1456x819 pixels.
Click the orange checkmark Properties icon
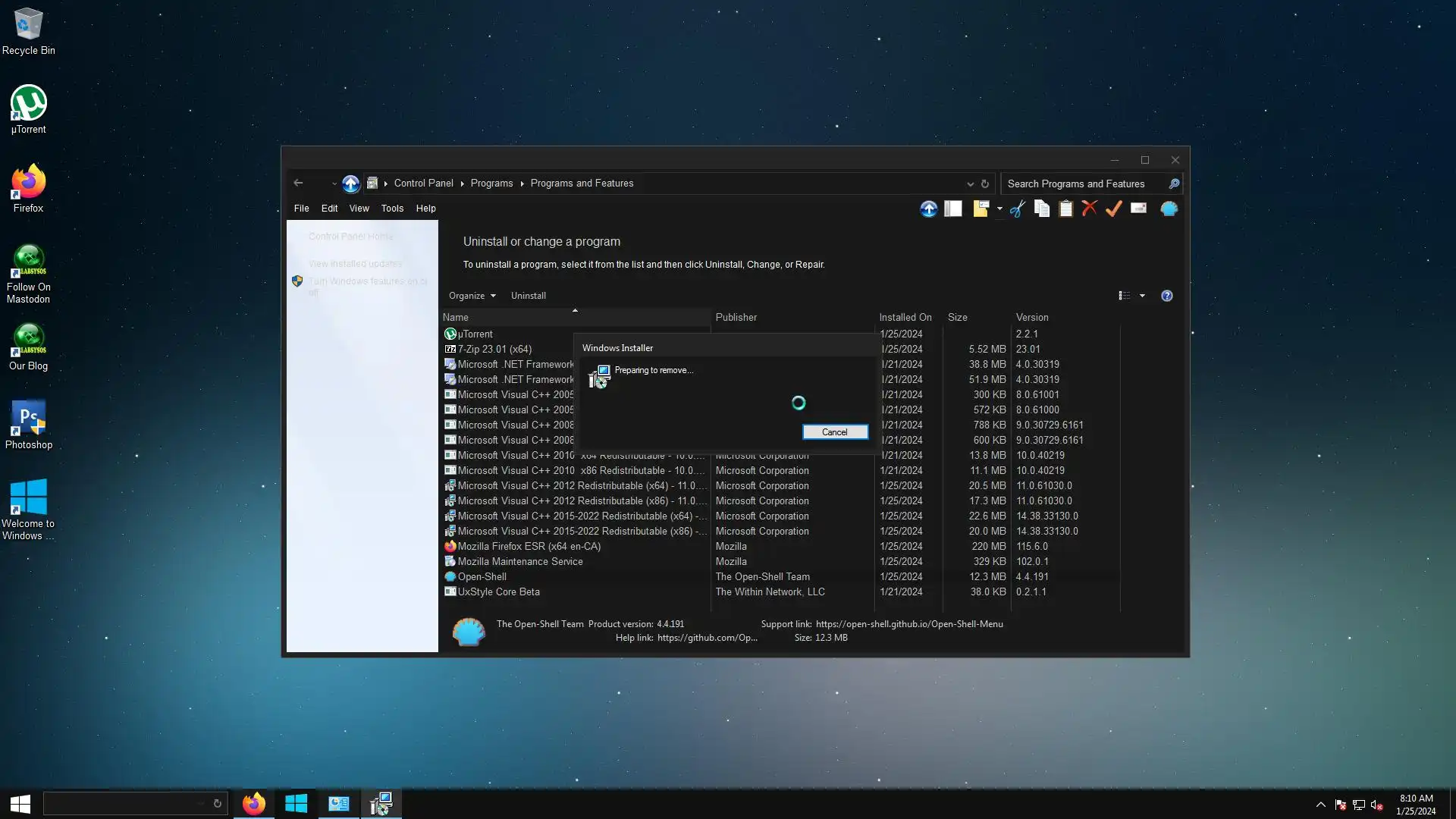[1113, 209]
